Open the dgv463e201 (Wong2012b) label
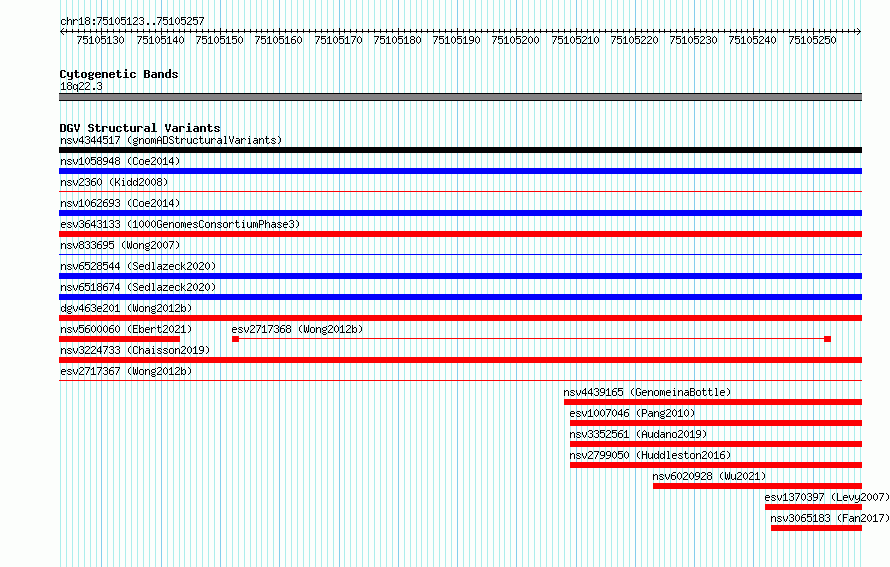Viewport: 890px width, 567px height. coord(126,308)
